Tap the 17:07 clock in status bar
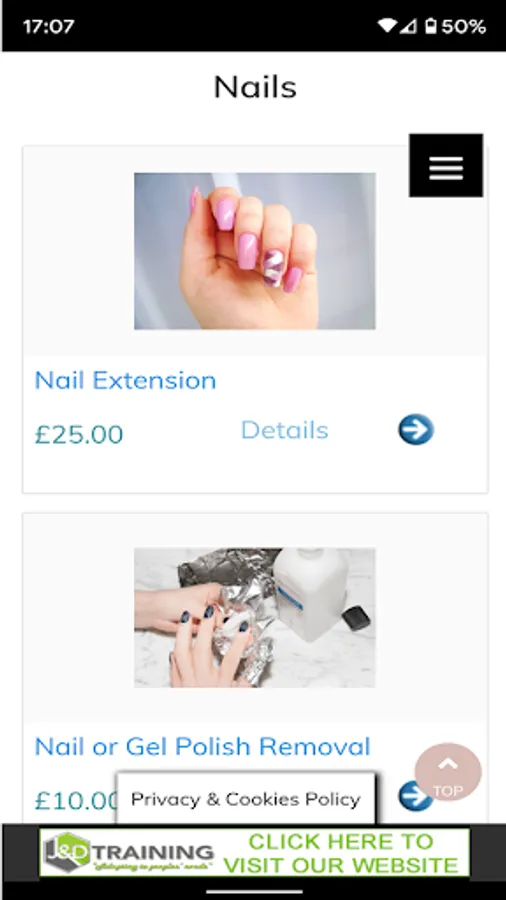Viewport: 506px width, 900px height. [49, 26]
